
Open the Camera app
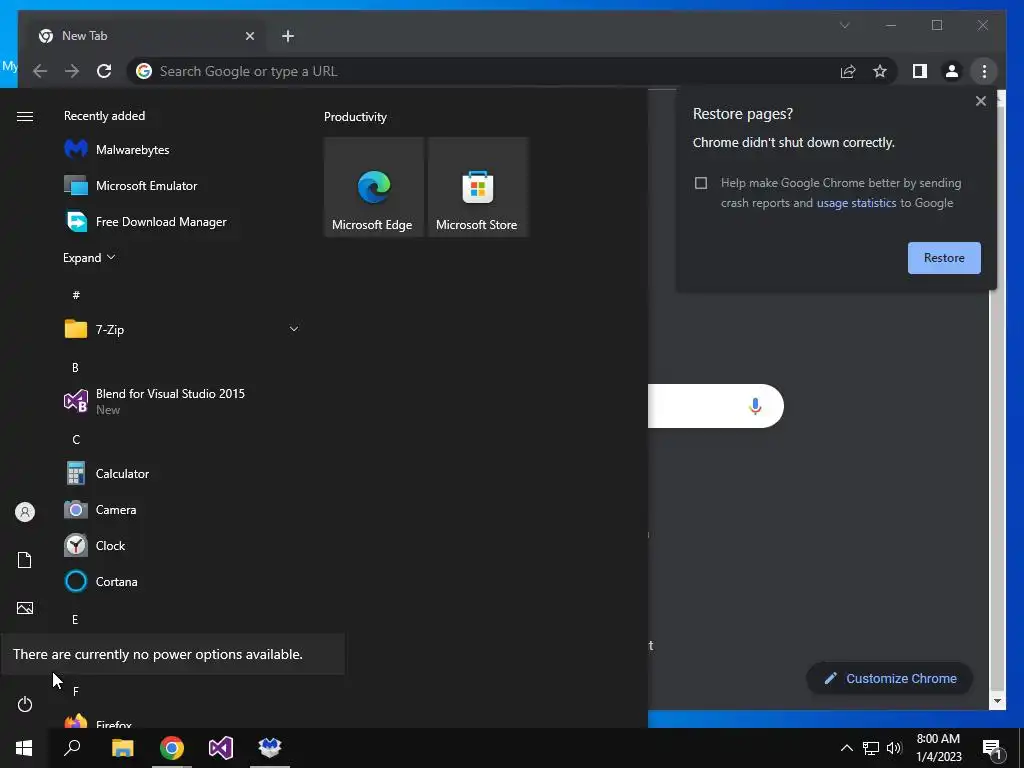click(182, 509)
